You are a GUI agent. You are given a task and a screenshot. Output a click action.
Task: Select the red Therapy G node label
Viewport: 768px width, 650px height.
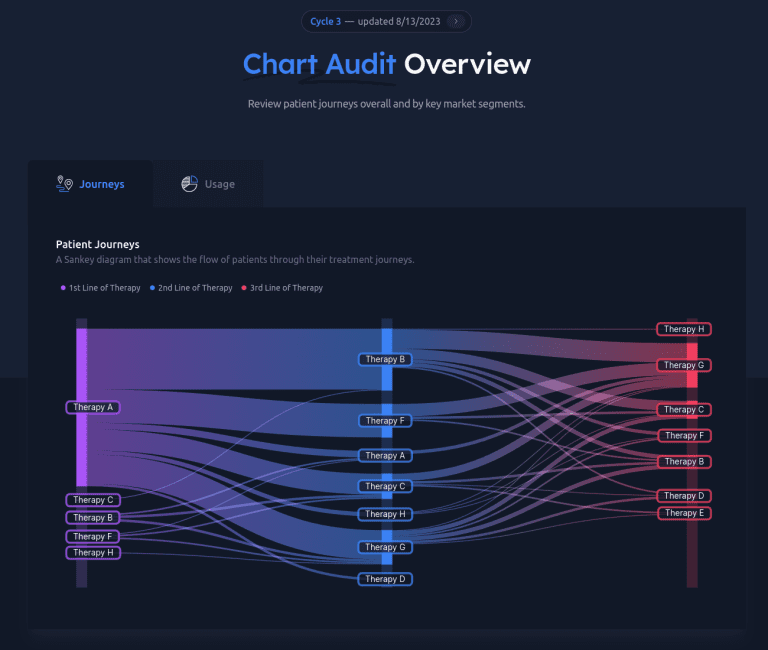684,365
